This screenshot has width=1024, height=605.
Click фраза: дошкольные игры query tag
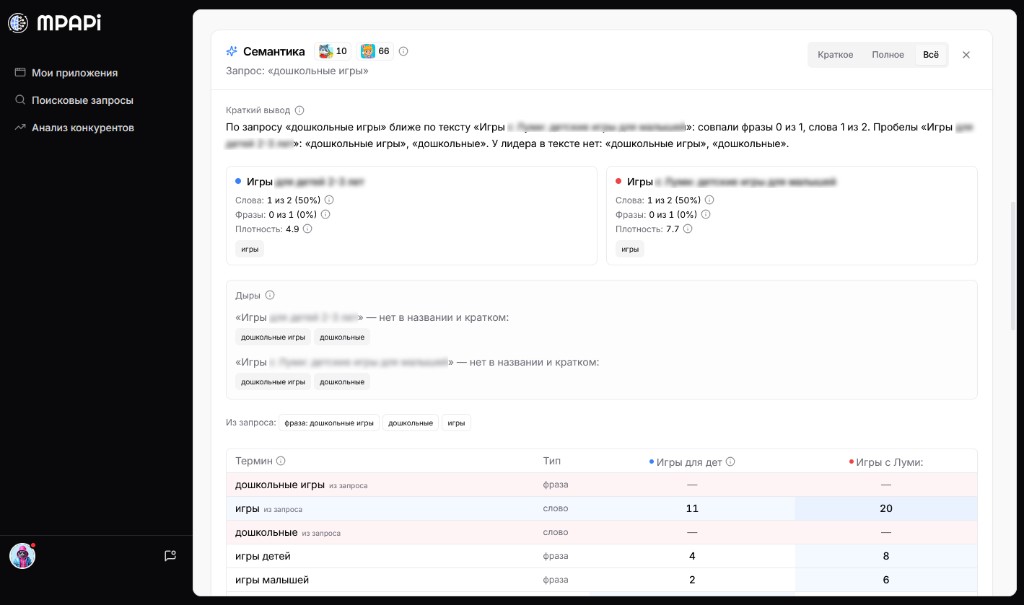329,423
